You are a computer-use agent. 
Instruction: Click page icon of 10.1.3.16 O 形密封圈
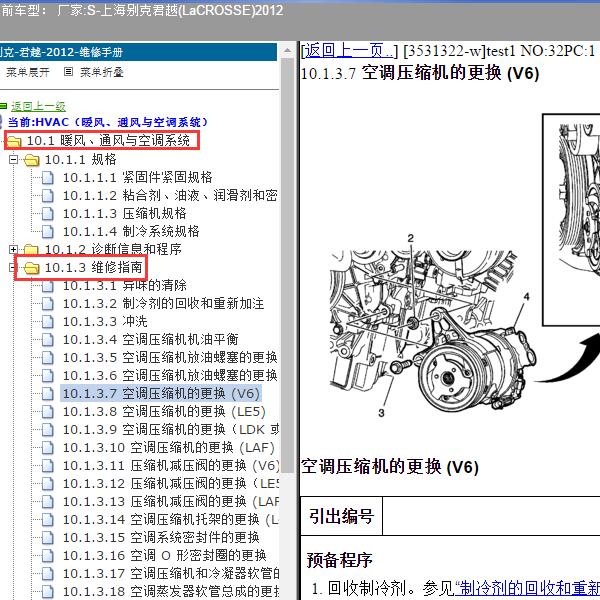pyautogui.click(x=47, y=556)
